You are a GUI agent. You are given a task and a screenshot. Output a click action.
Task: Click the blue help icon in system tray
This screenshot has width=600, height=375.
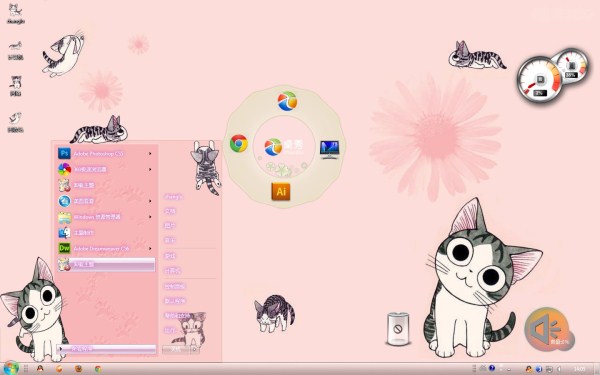pyautogui.click(x=492, y=368)
